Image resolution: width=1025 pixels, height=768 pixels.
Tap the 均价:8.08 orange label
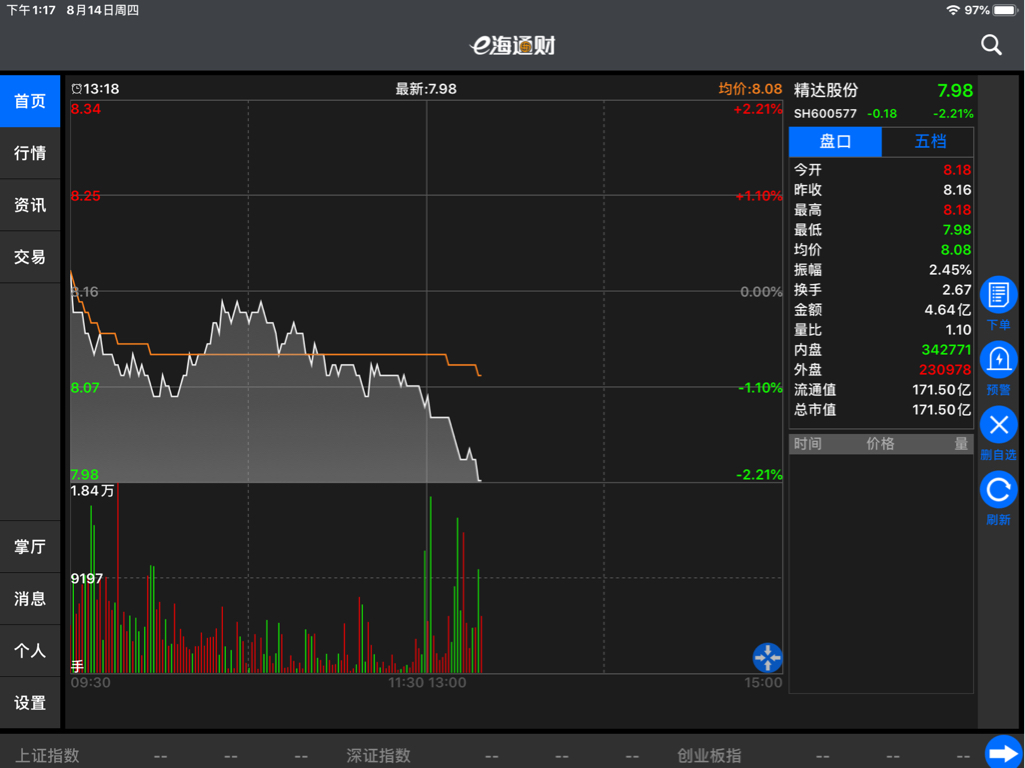click(x=750, y=89)
